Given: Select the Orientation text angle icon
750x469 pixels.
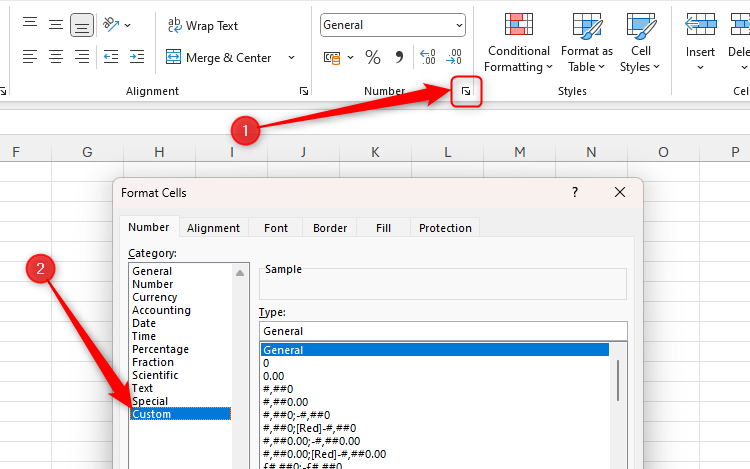Looking at the screenshot, I should pos(111,25).
